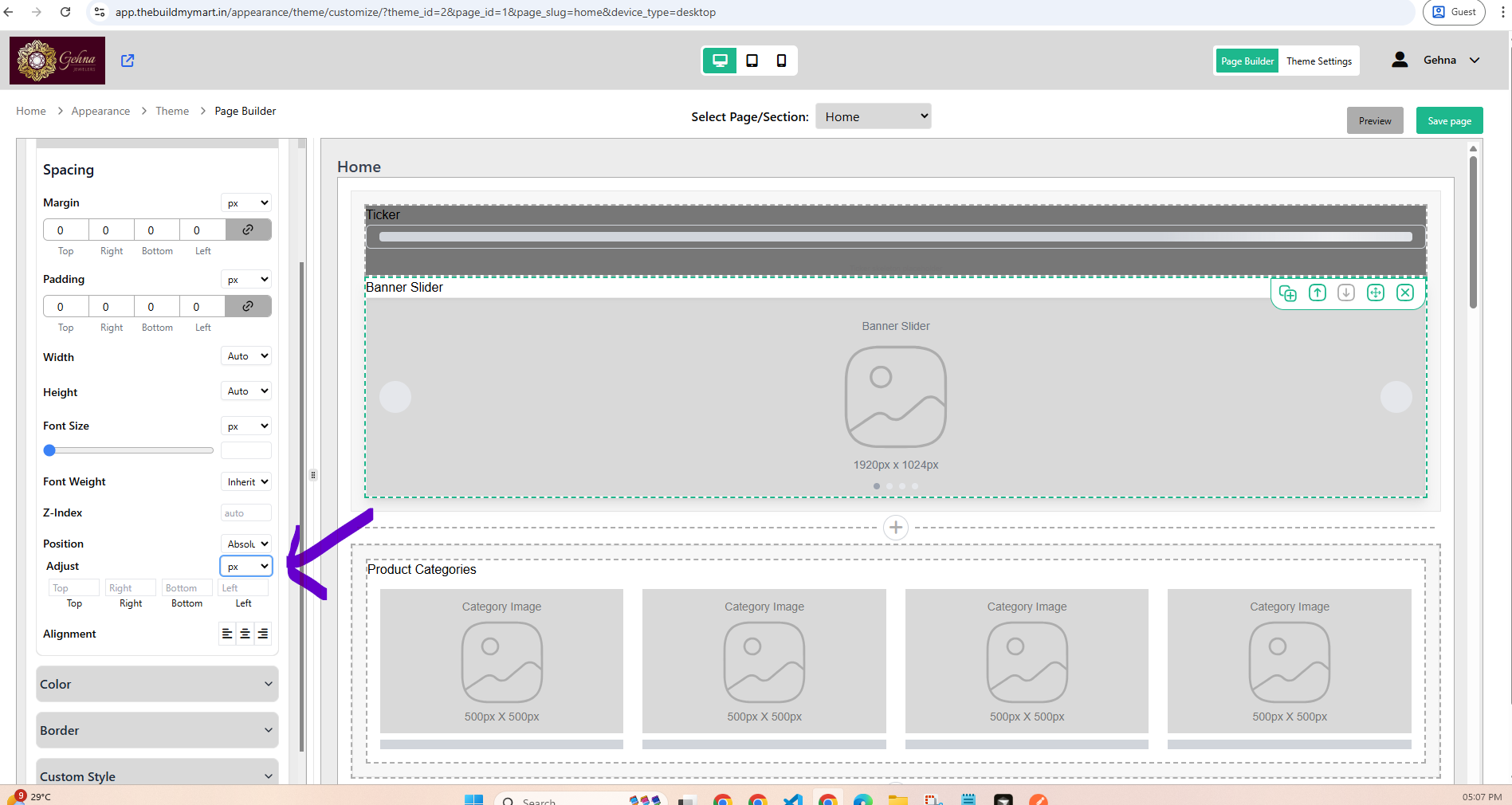Screen dimensions: 1512x805
Task: Click the Font Size slider handle
Action: 49,450
